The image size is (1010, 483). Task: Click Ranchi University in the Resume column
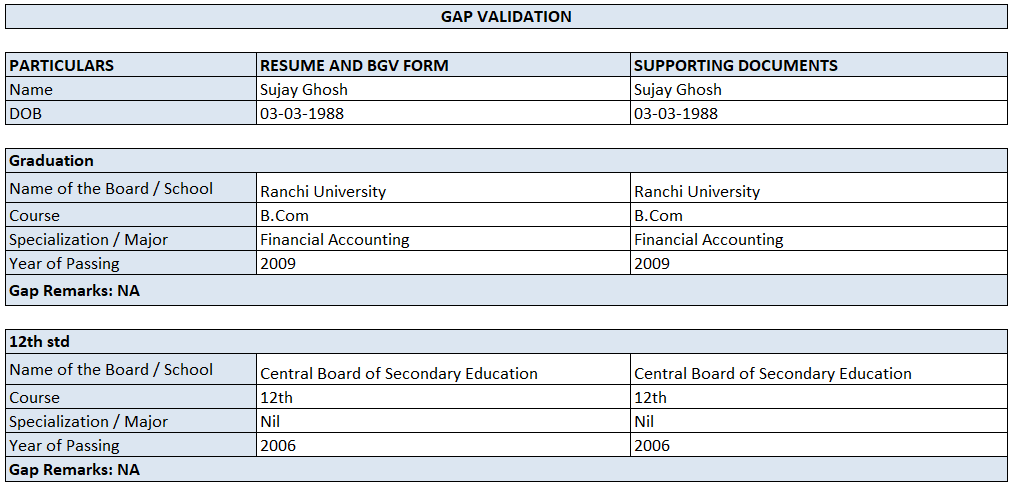click(x=323, y=192)
